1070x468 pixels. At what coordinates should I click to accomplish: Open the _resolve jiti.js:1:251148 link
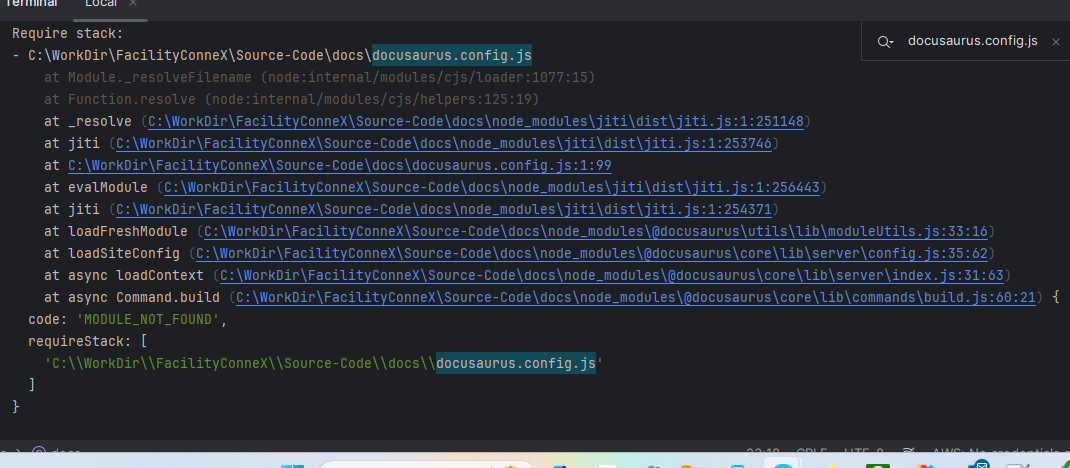coord(476,121)
